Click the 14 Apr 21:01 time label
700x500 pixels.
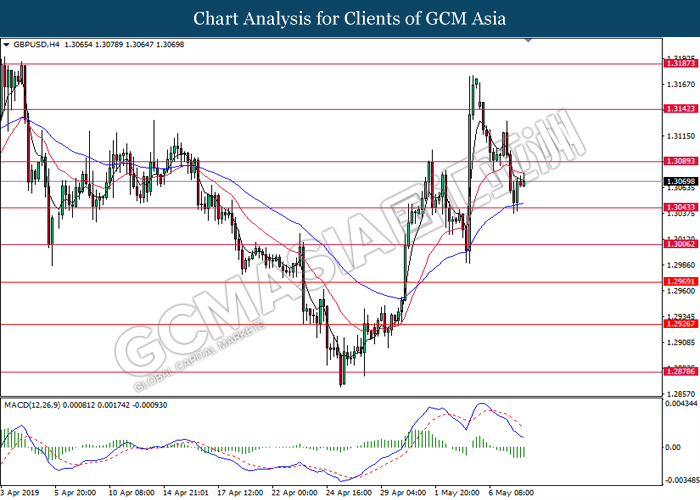click(x=185, y=493)
